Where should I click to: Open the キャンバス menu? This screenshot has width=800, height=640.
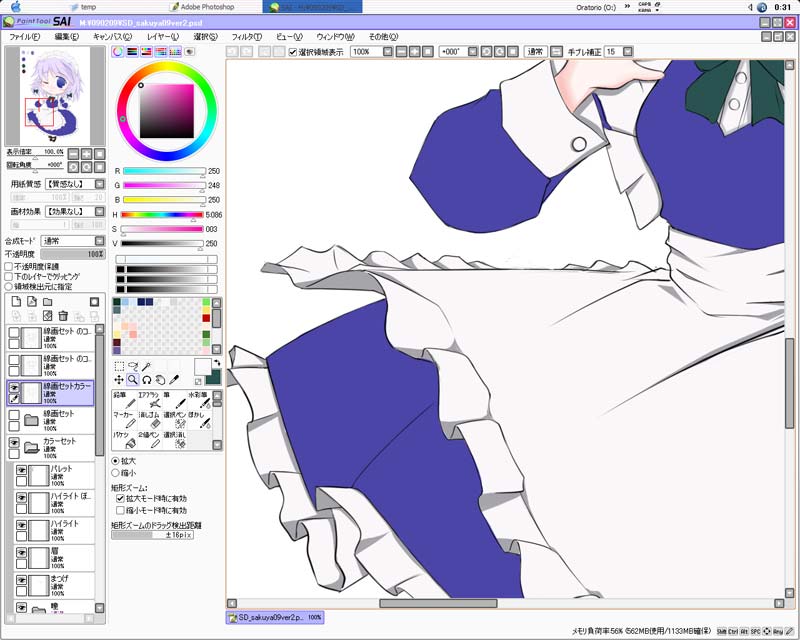[112, 37]
